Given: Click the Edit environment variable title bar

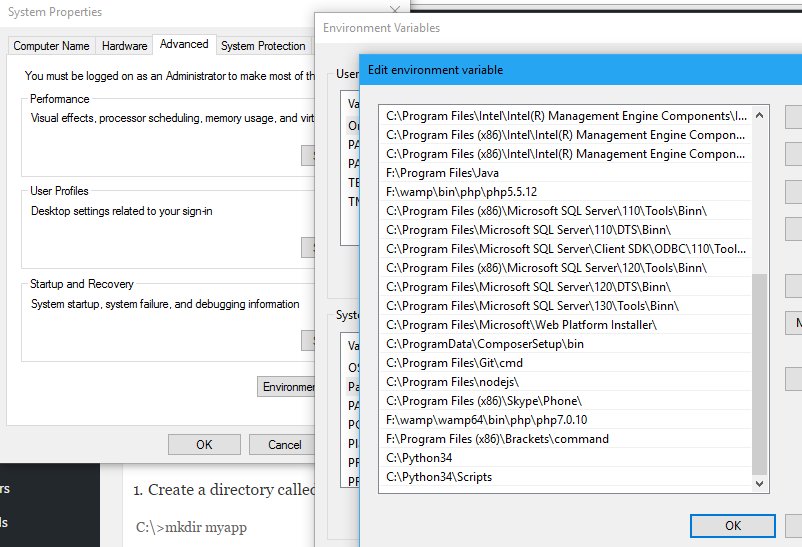Looking at the screenshot, I should click(x=581, y=70).
